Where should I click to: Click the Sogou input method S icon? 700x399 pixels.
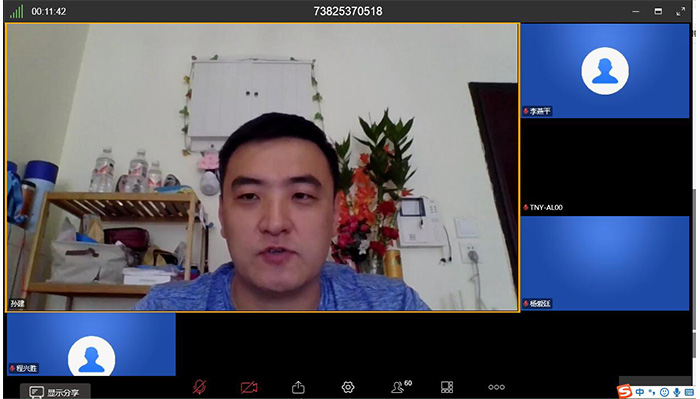pos(625,391)
